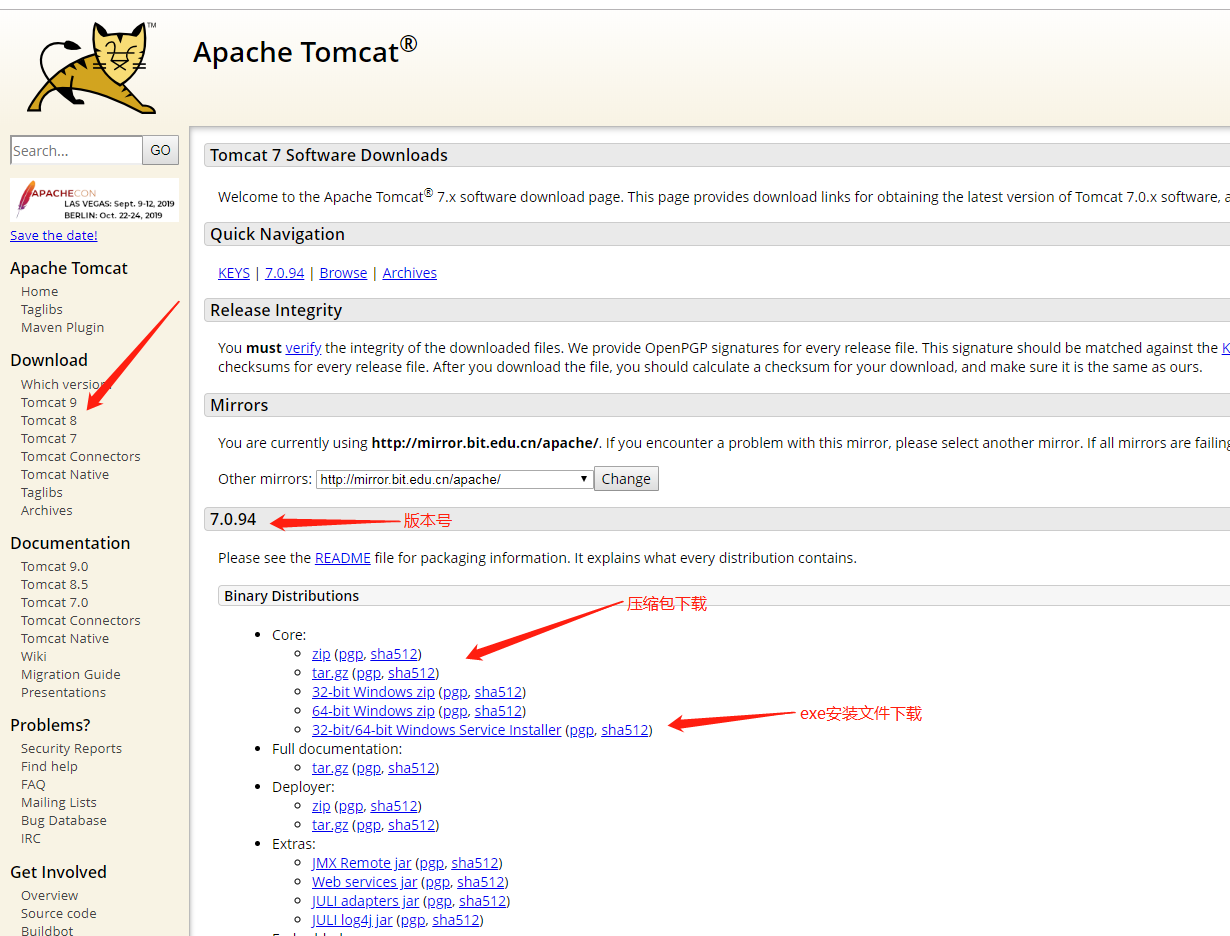Open sha512 for JULI log4j jar
This screenshot has width=1230, height=936.
pos(456,920)
